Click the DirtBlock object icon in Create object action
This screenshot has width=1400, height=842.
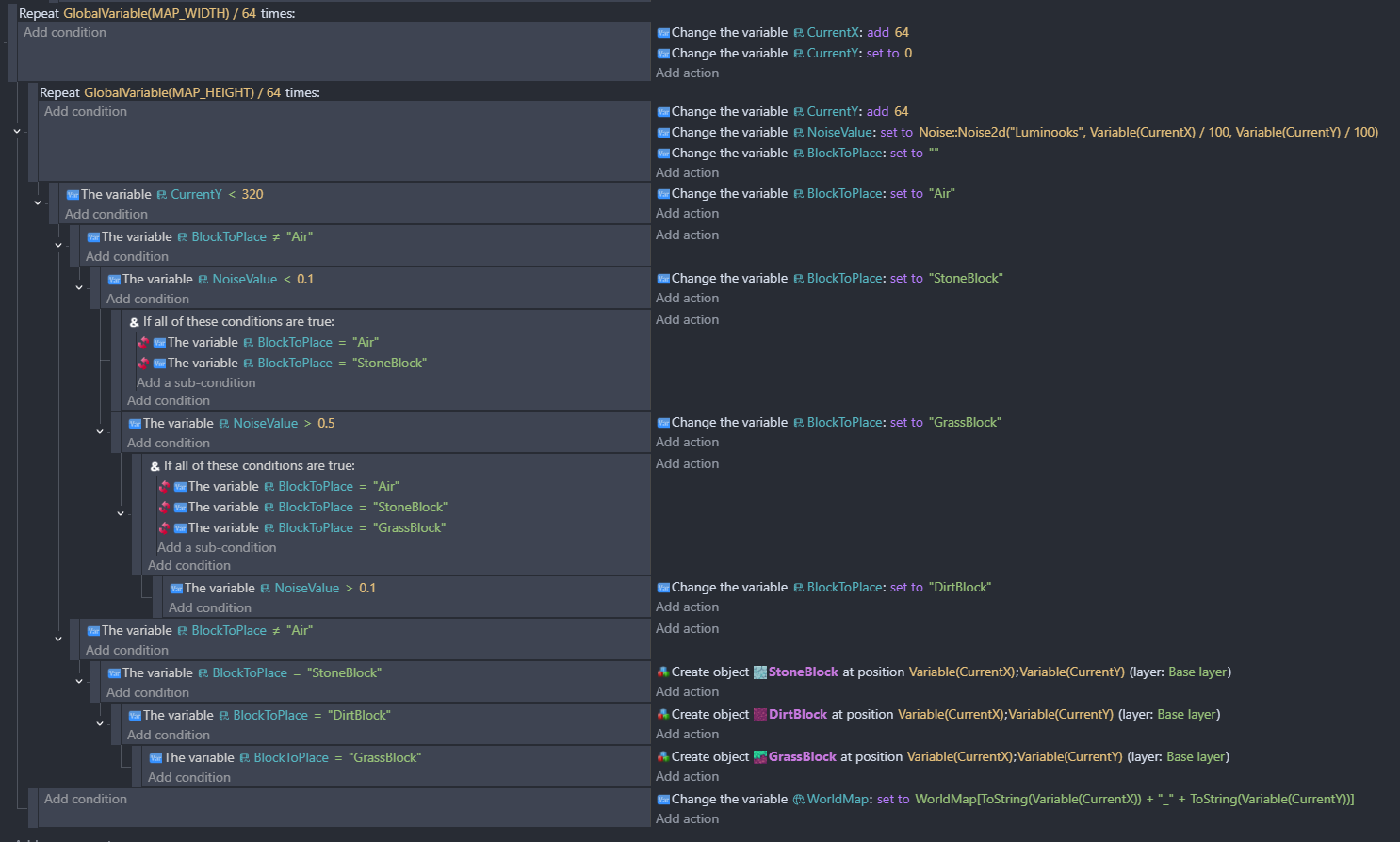click(x=760, y=715)
